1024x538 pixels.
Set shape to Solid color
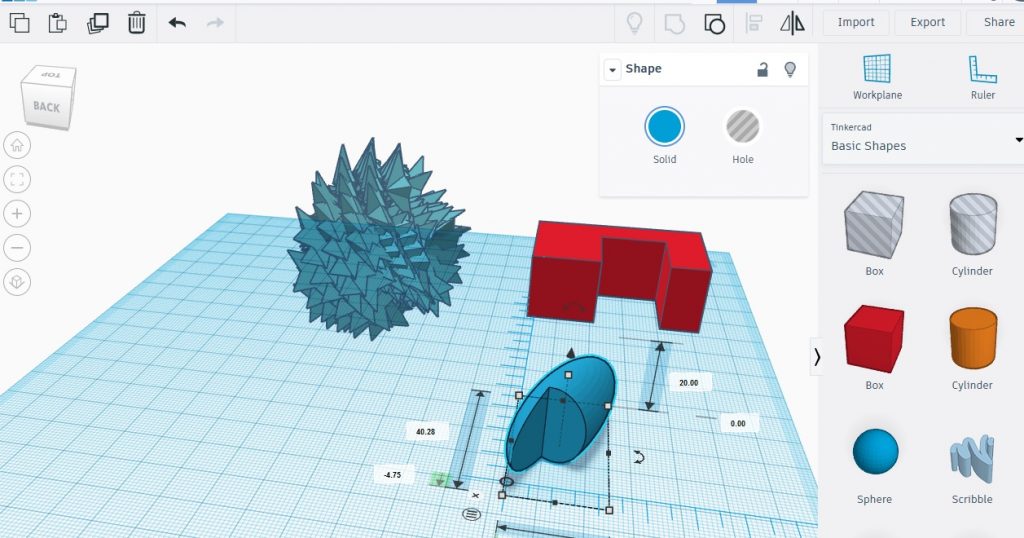(664, 126)
